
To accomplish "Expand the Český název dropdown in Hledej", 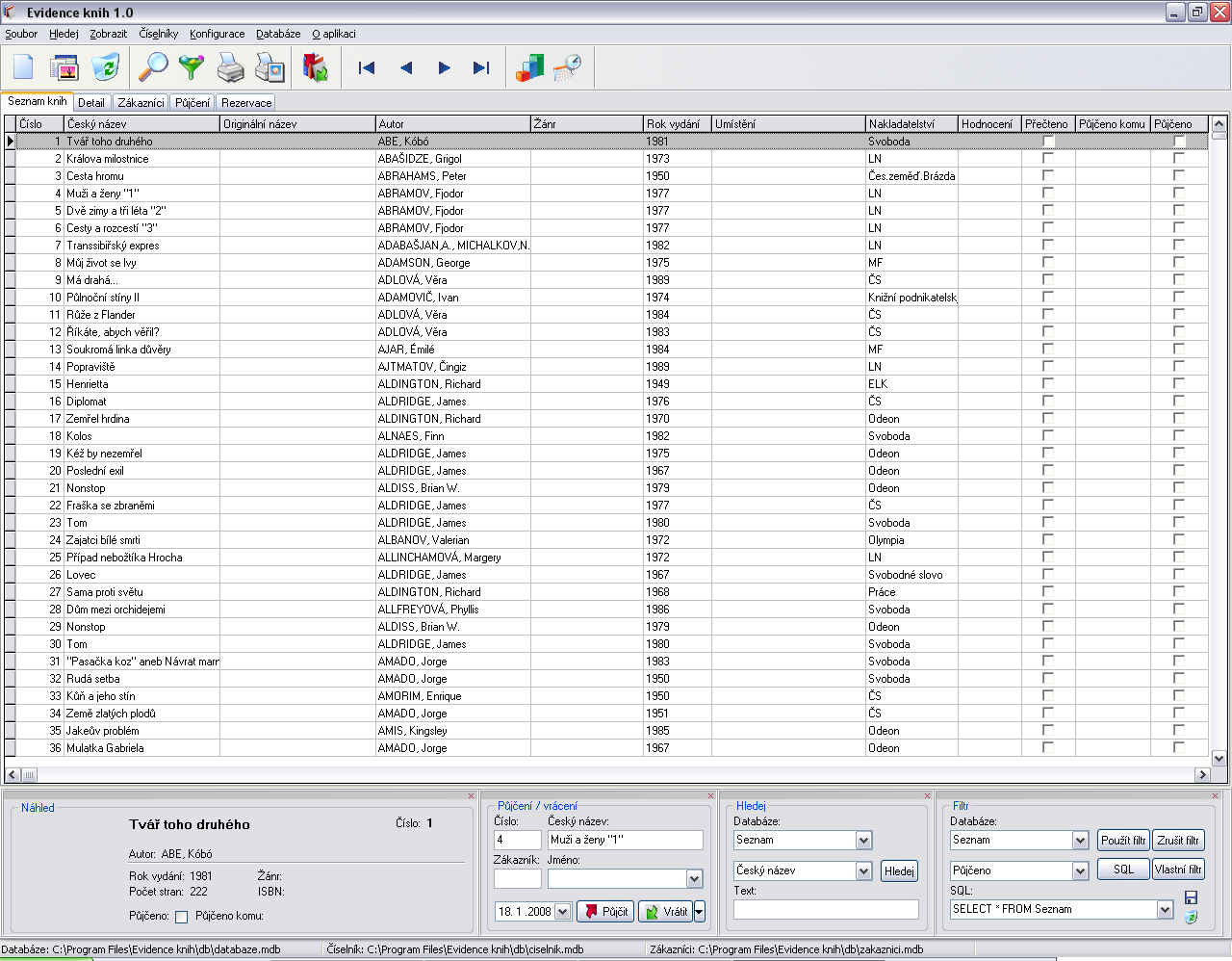I will (863, 870).
